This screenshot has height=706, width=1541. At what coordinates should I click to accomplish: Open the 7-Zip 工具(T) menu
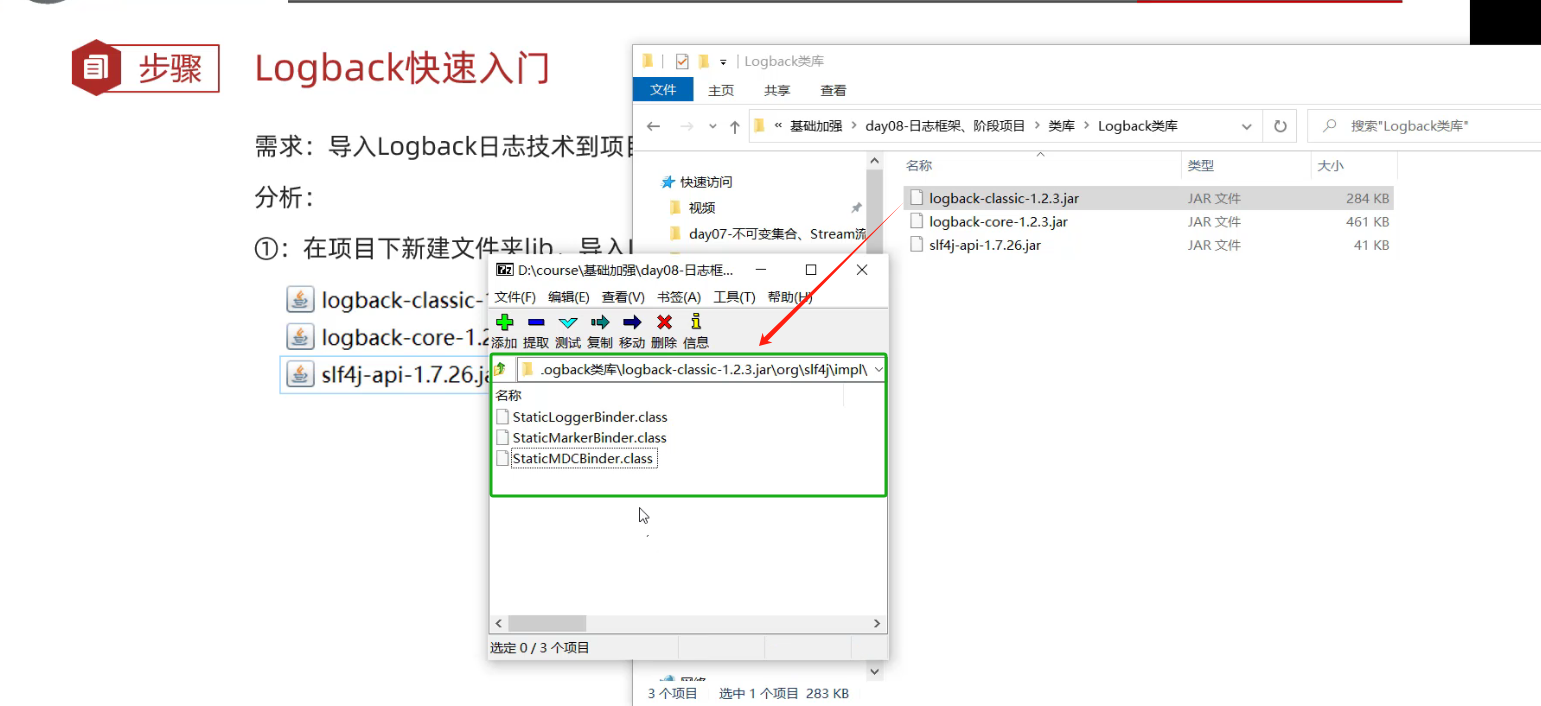pos(735,297)
